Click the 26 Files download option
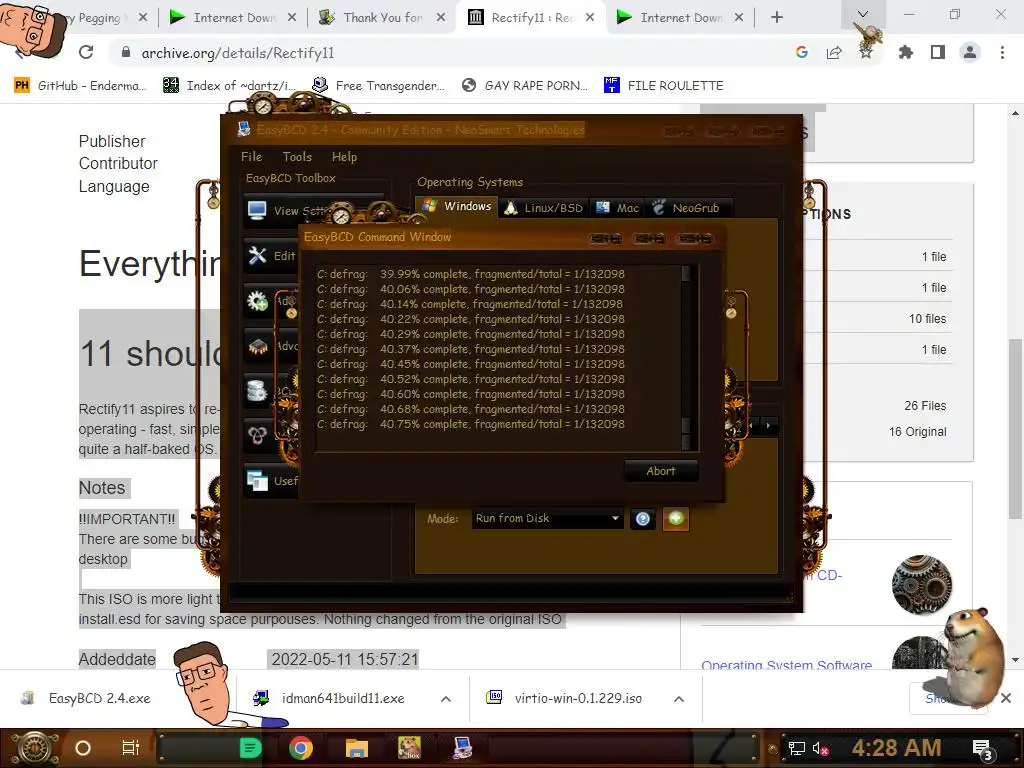Viewport: 1024px width, 768px height. pos(925,406)
